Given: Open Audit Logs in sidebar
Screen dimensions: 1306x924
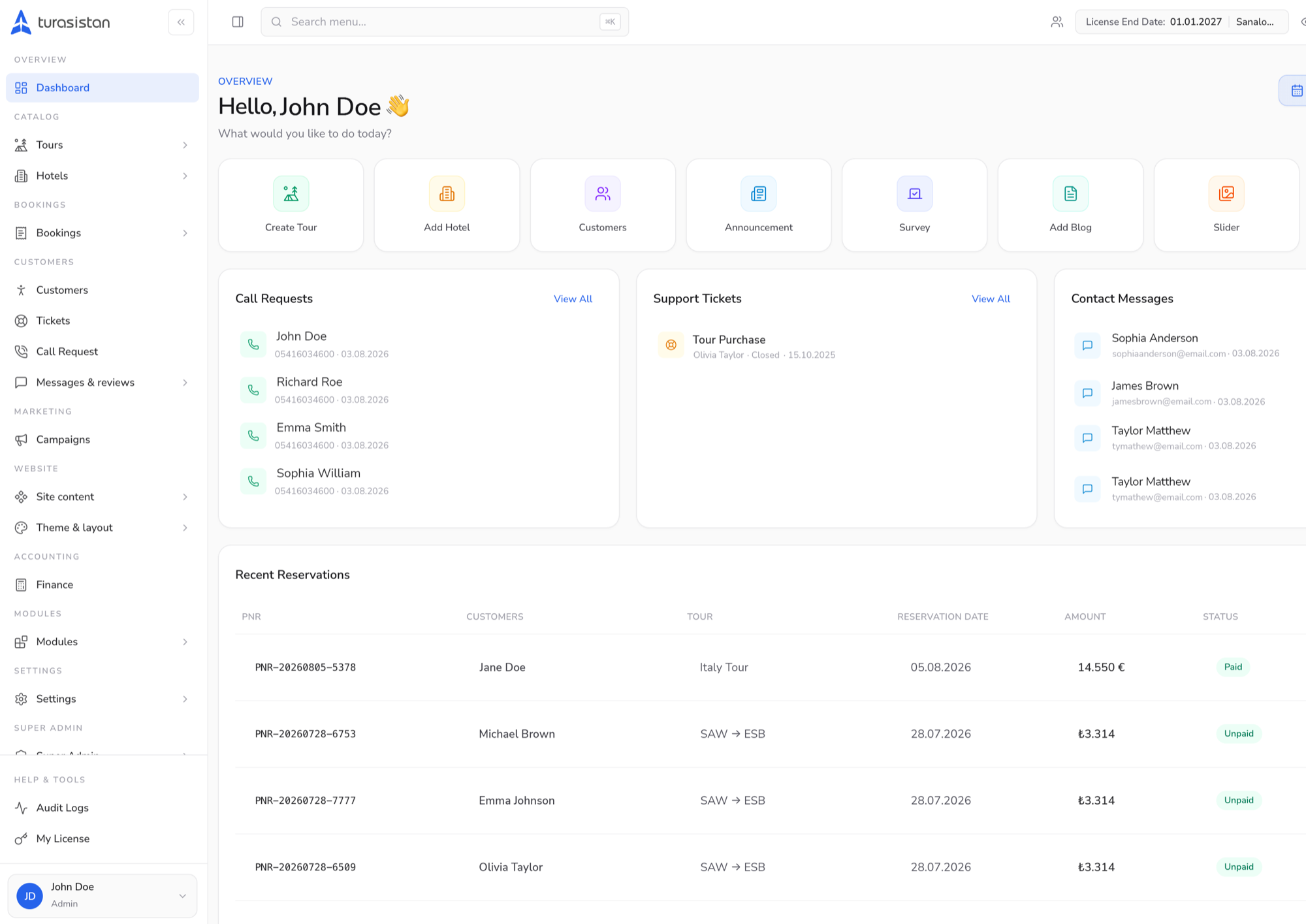Looking at the screenshot, I should 103,808.
